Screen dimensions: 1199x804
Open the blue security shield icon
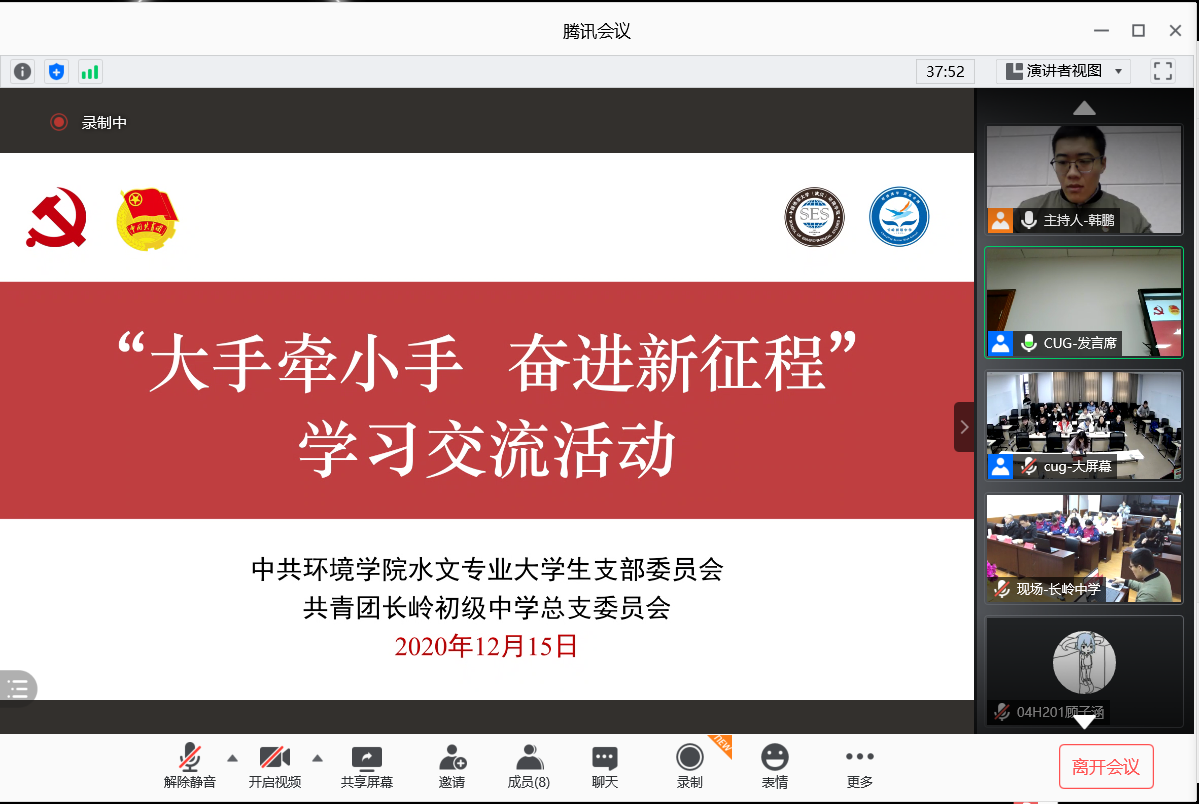click(x=56, y=71)
